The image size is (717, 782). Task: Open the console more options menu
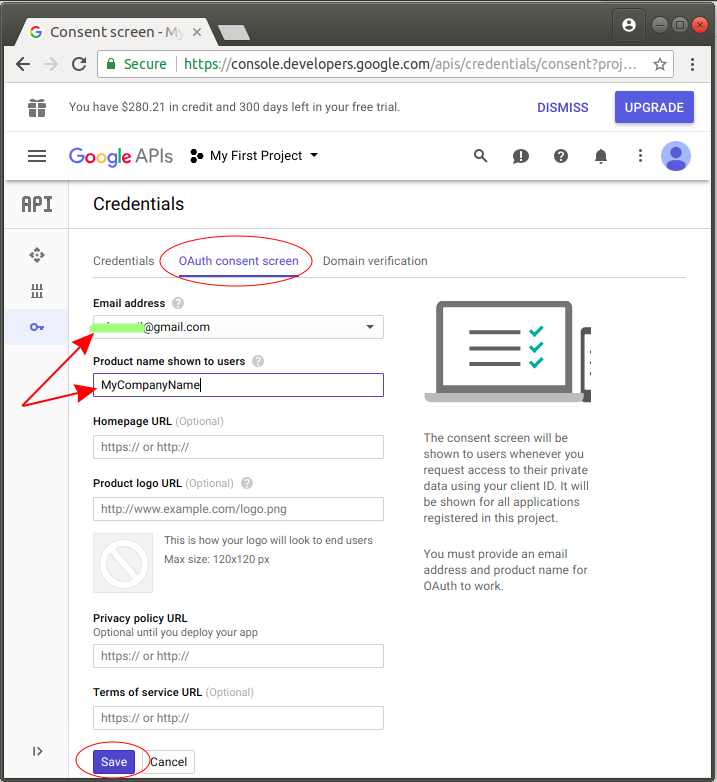pos(640,156)
